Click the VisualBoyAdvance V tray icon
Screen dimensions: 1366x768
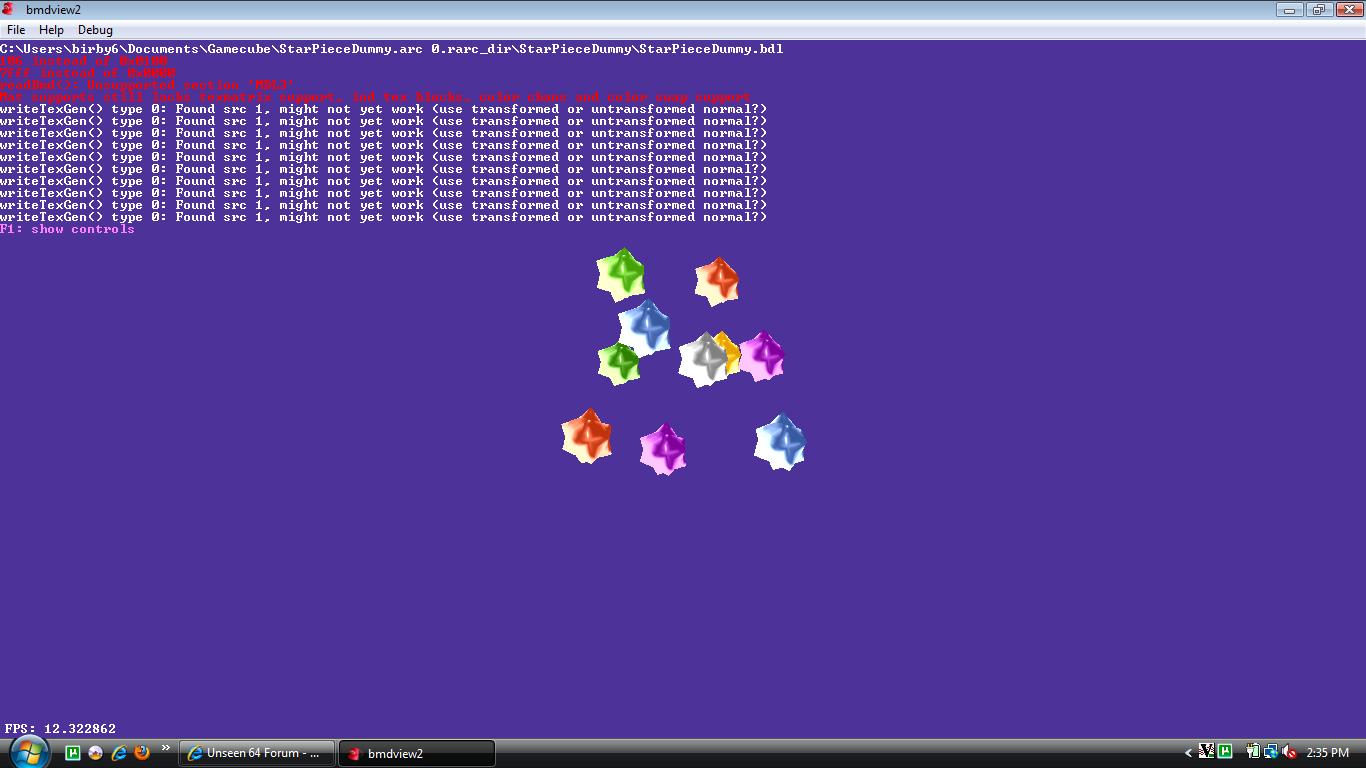click(x=1206, y=751)
